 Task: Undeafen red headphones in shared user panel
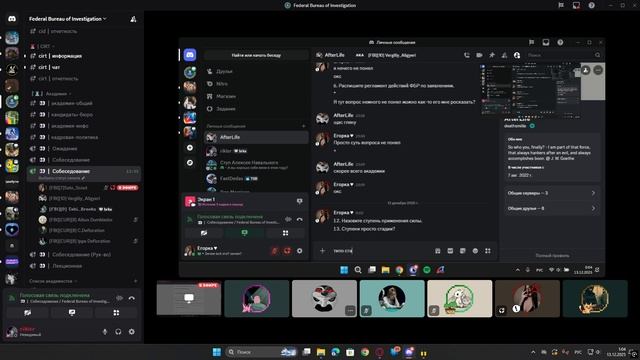pos(287,251)
